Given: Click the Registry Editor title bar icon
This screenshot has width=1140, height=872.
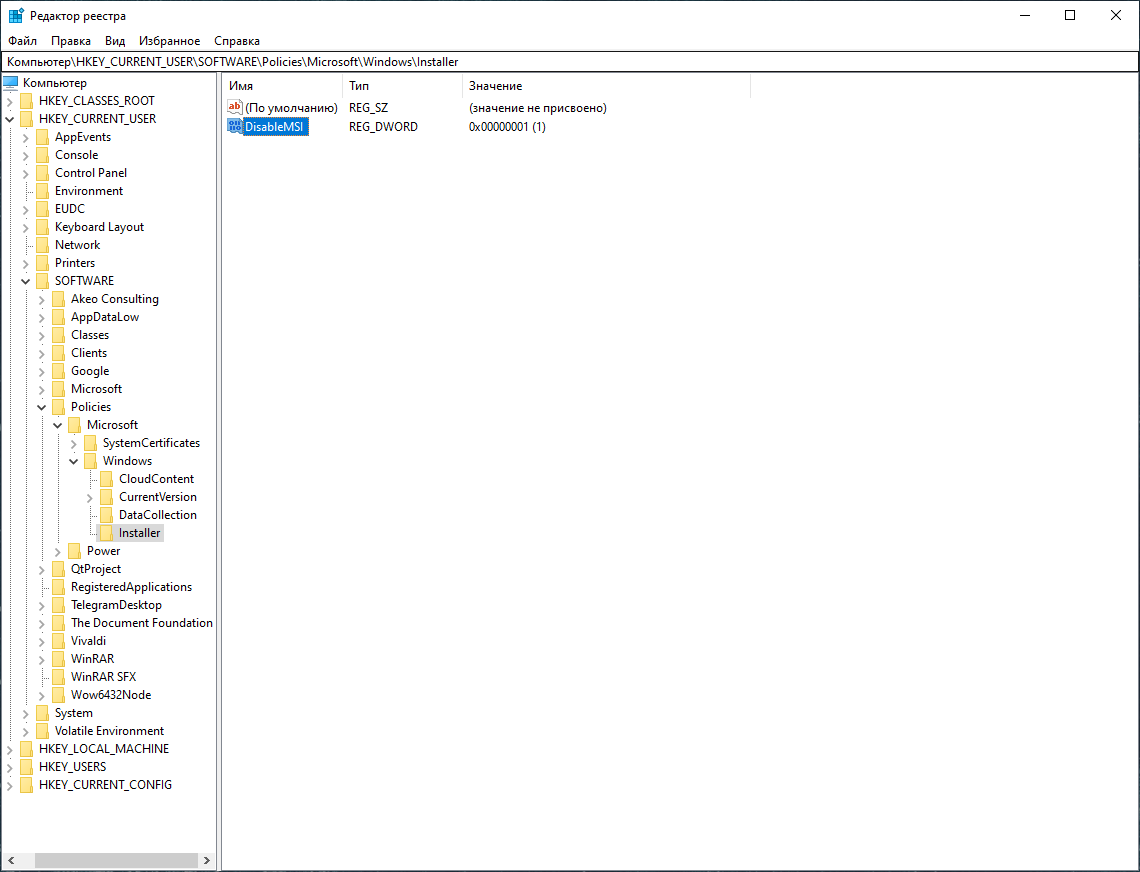Looking at the screenshot, I should pyautogui.click(x=16, y=15).
